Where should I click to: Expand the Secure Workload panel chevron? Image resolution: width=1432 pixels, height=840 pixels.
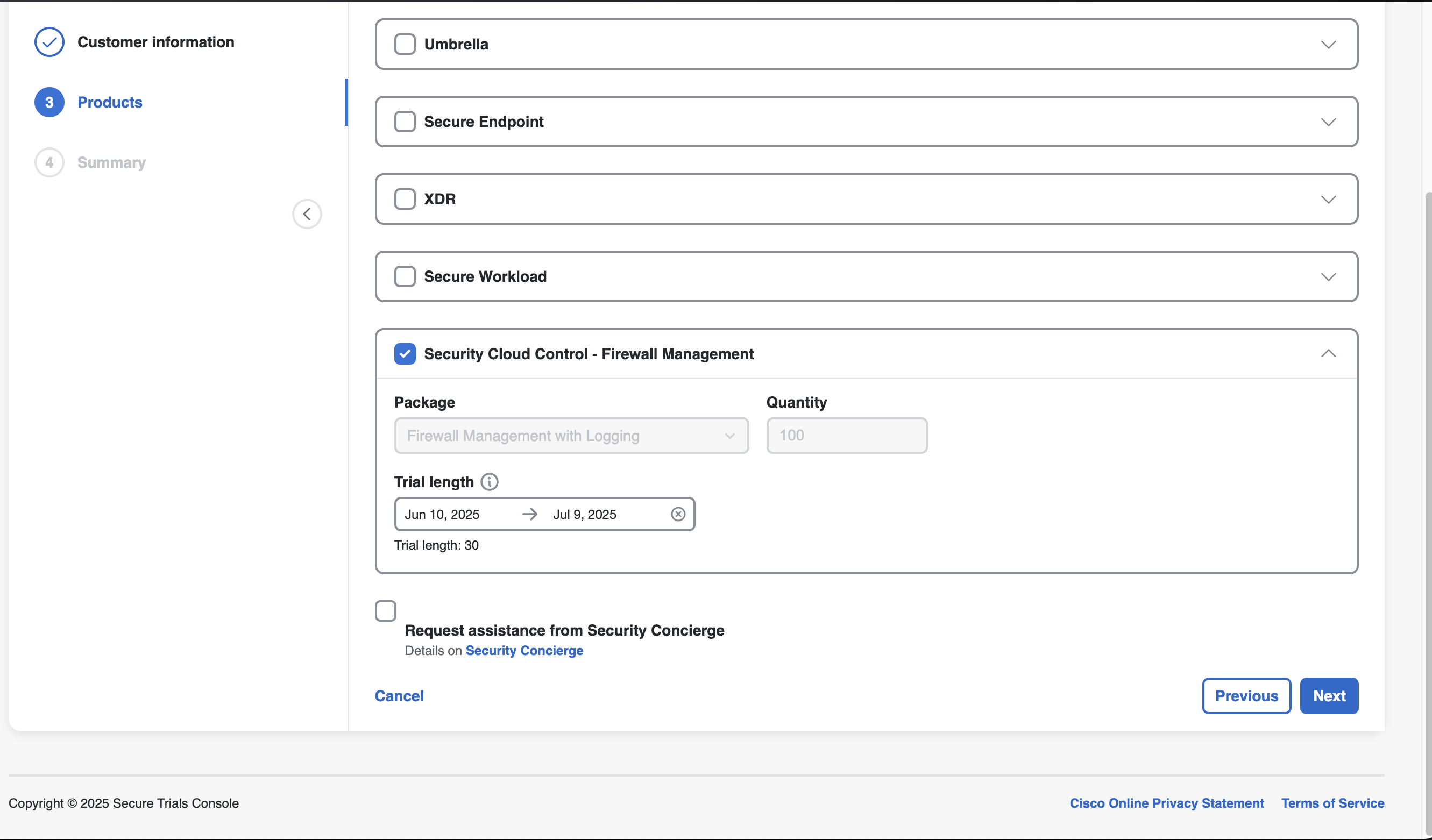click(1328, 277)
